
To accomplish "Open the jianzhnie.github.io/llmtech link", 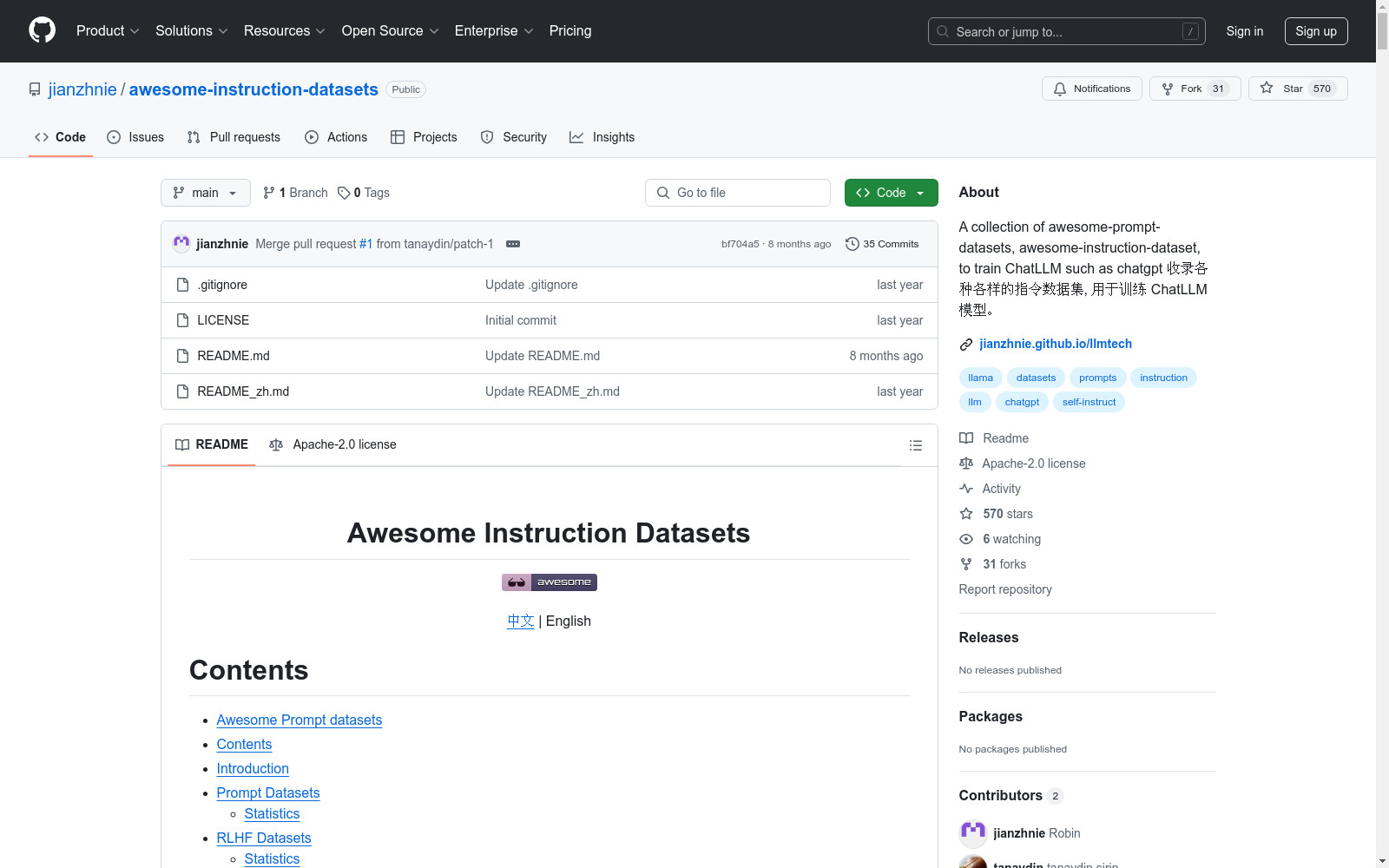I will point(1056,344).
